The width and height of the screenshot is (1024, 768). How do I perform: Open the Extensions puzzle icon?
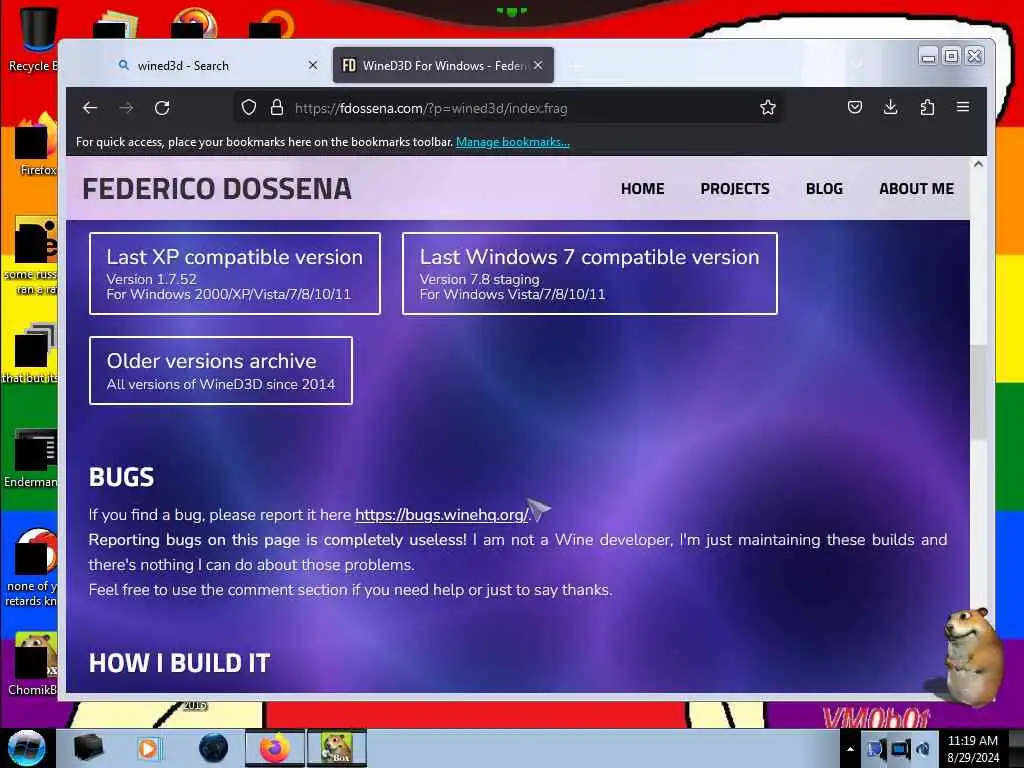tap(927, 108)
